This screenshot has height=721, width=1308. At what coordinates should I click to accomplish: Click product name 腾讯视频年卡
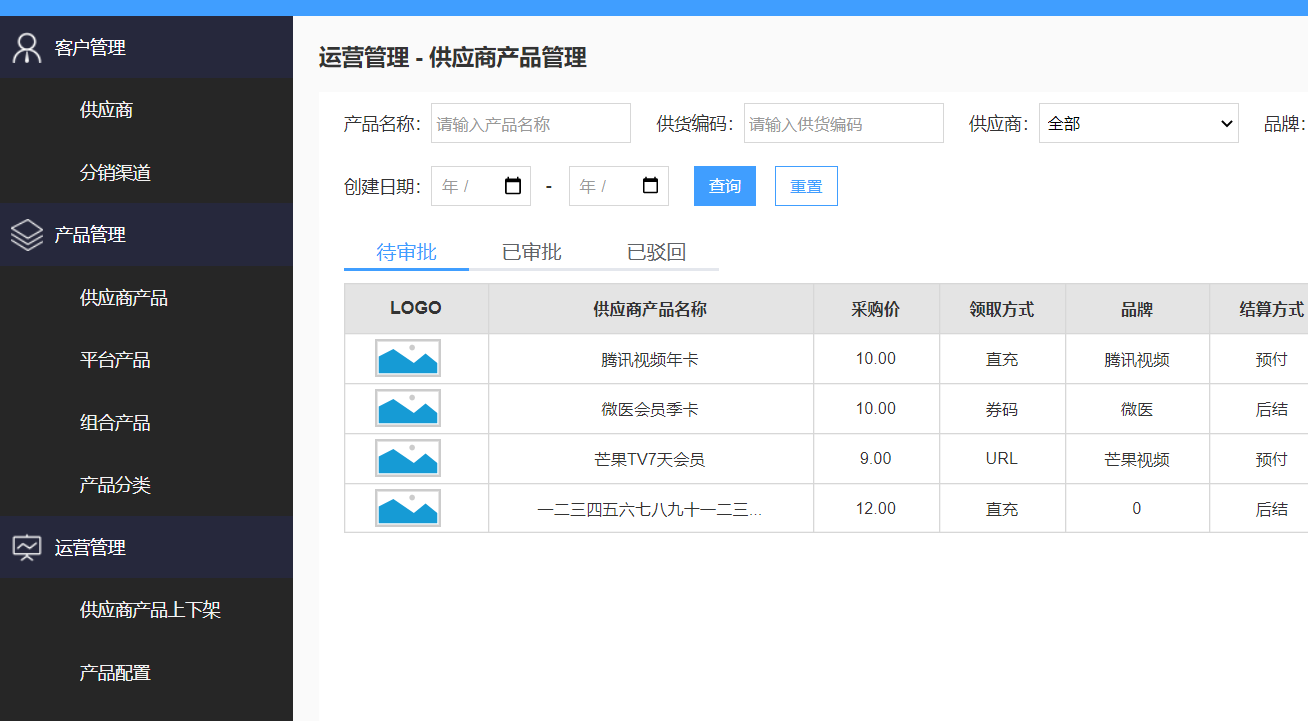click(x=650, y=359)
